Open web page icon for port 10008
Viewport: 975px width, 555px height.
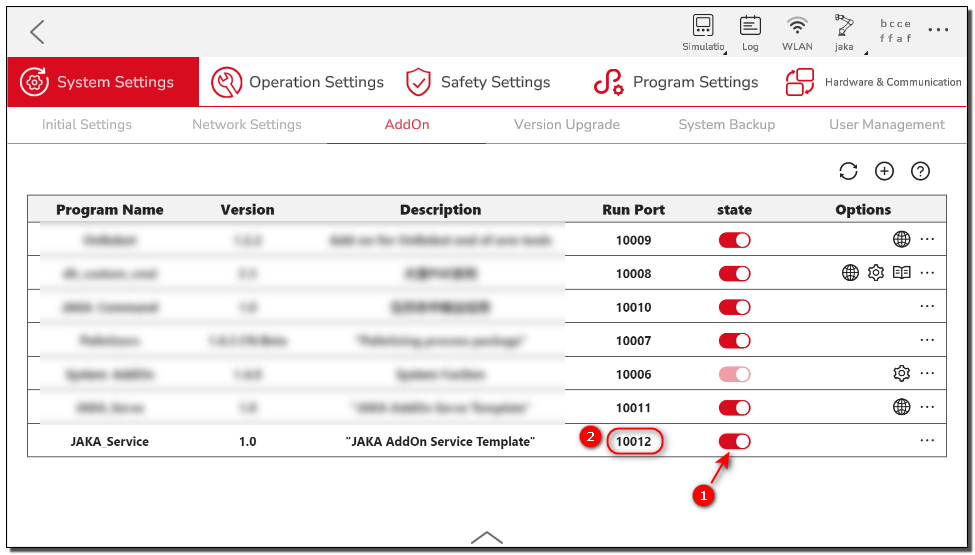click(850, 273)
